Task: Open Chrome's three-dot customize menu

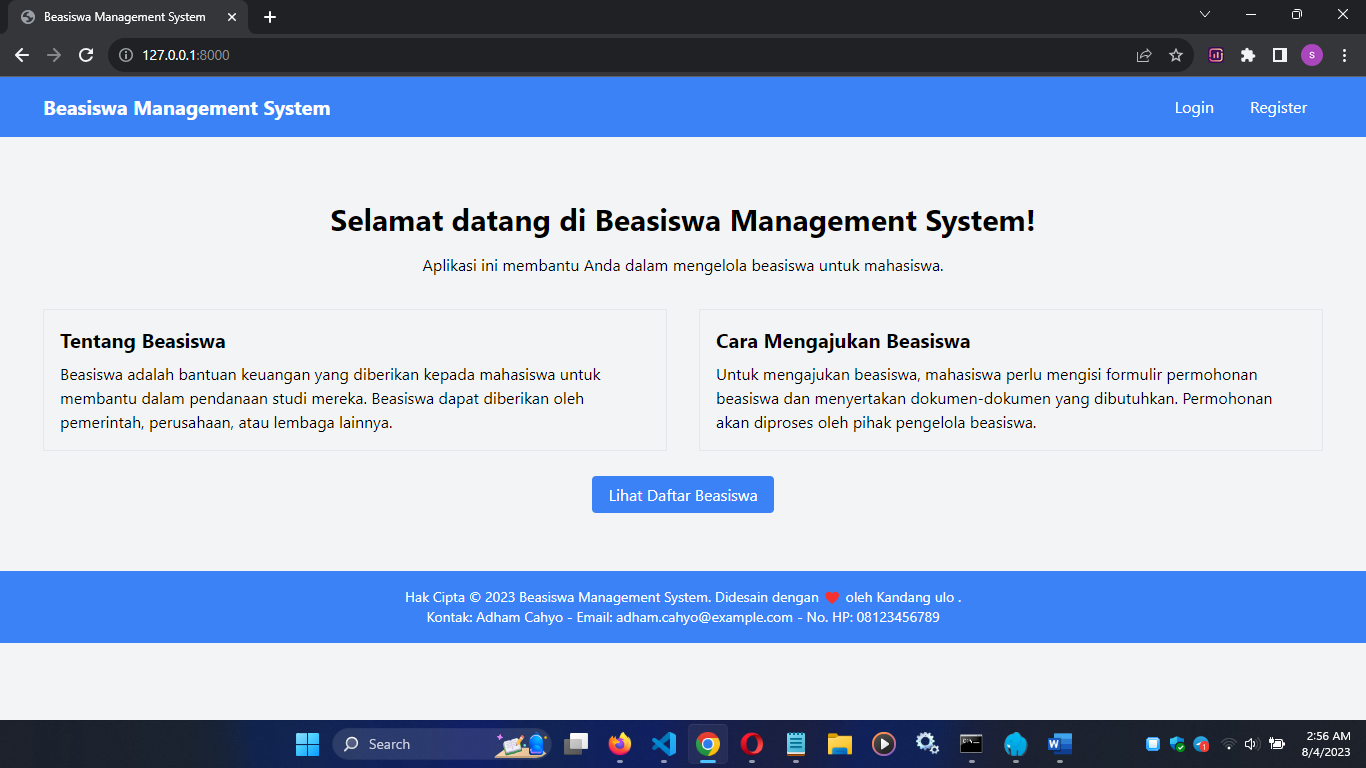Action: click(x=1344, y=55)
